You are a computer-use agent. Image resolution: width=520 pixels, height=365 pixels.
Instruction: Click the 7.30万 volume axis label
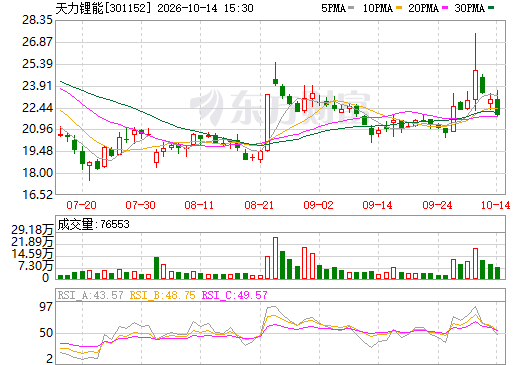[x=35, y=266]
